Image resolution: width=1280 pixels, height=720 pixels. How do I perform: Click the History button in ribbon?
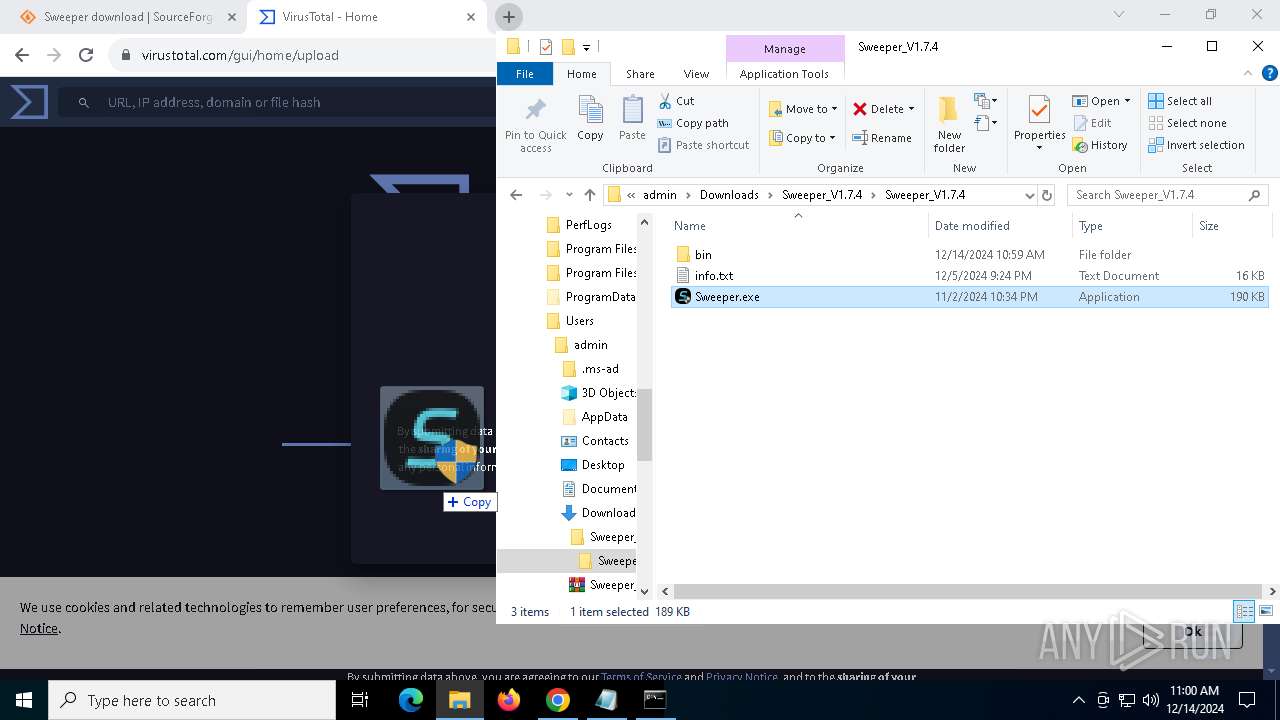click(x=1100, y=145)
